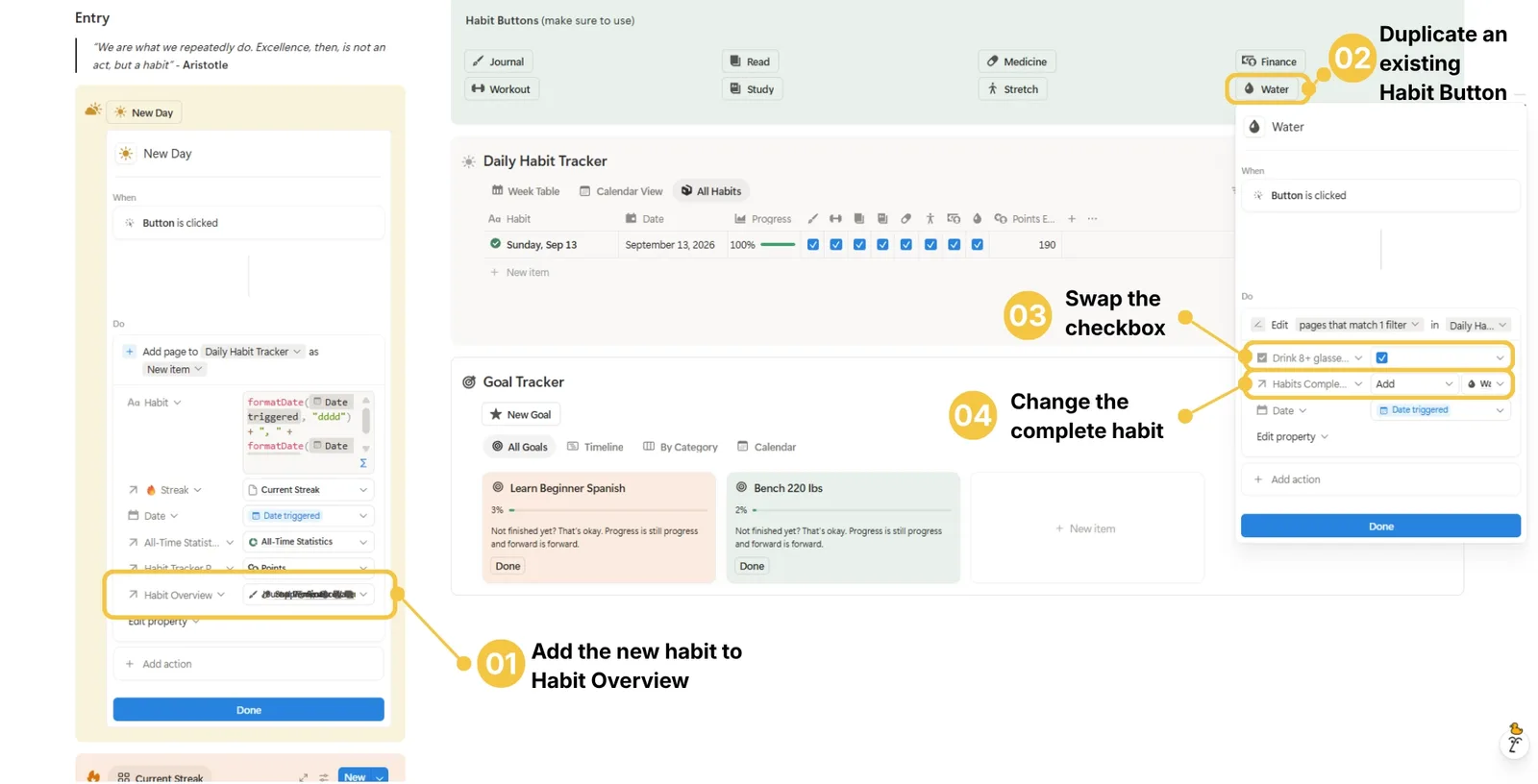Open the Add operation dropdown for Habits Completed
This screenshot has height=784, width=1538.
tap(1414, 384)
